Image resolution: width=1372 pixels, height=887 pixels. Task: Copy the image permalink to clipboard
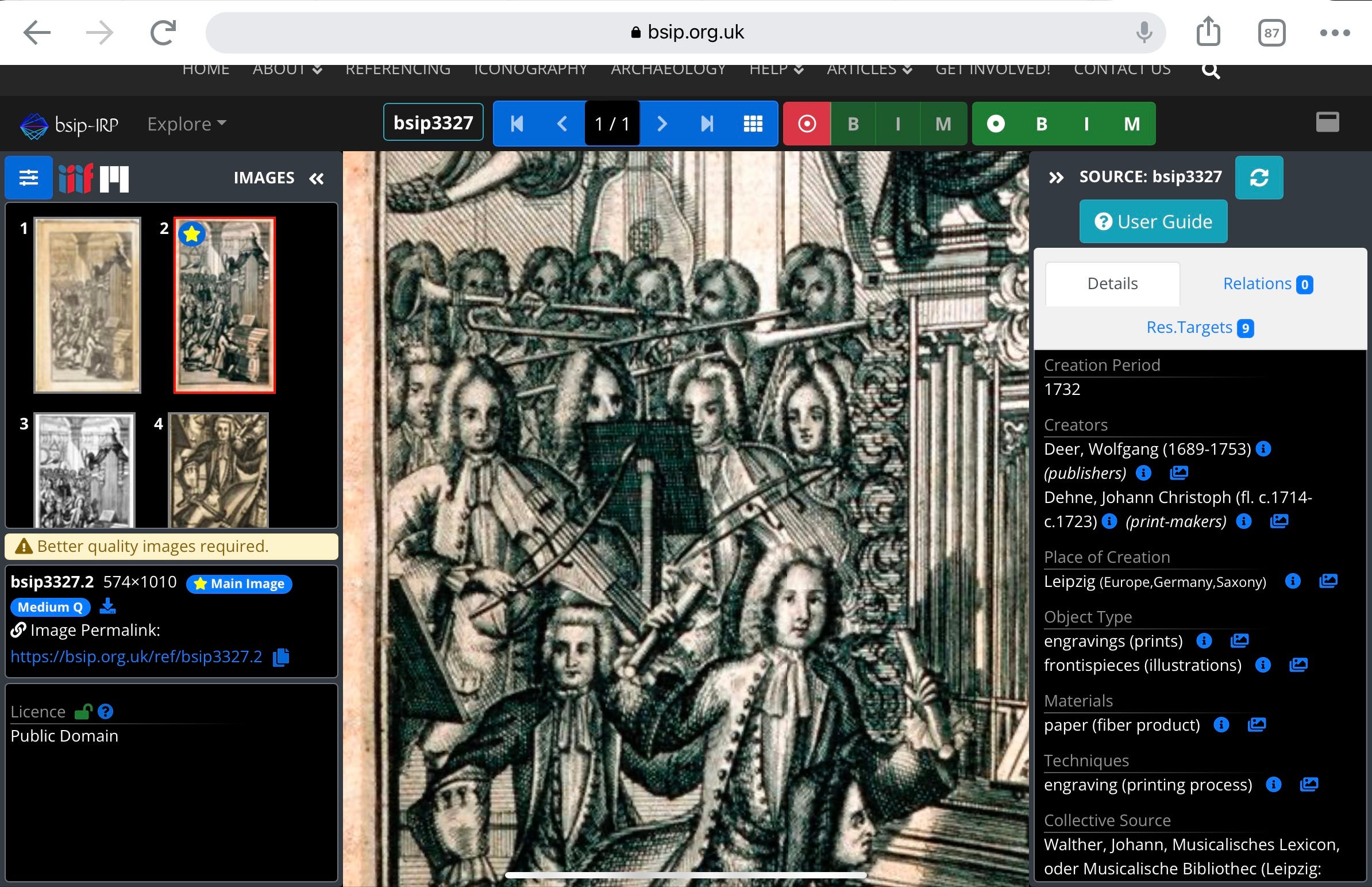(281, 657)
